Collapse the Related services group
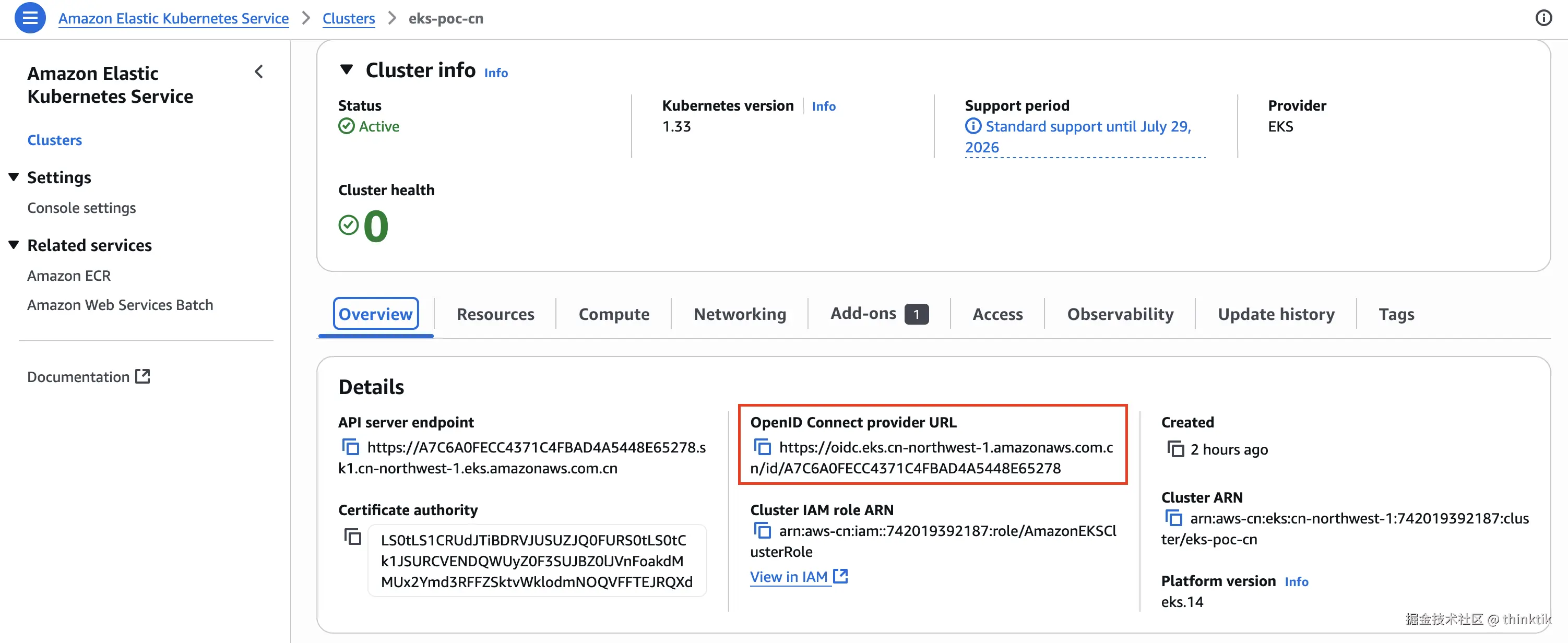The height and width of the screenshot is (643, 1568). point(14,245)
